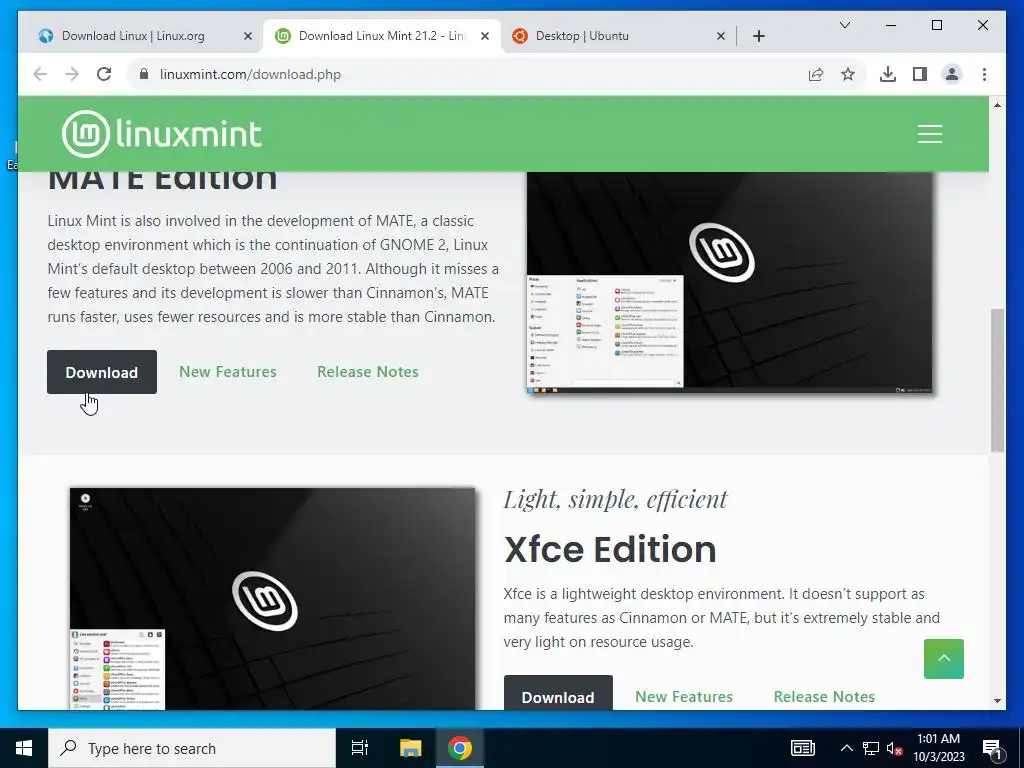Image resolution: width=1024 pixels, height=768 pixels.
Task: Reload the Linux Mint download page
Action: [104, 74]
